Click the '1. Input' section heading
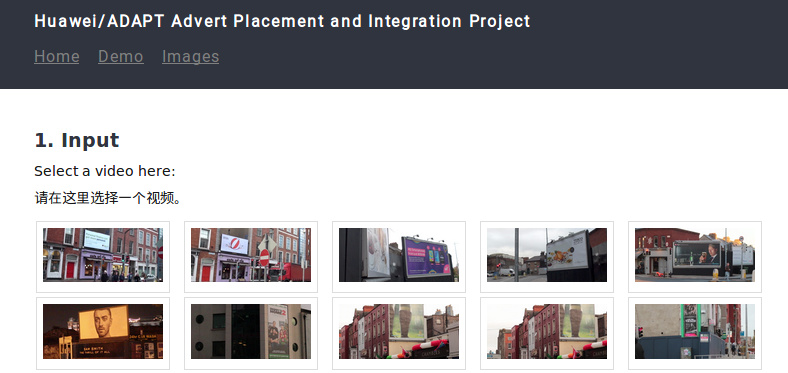The width and height of the screenshot is (788, 373). click(x=77, y=140)
